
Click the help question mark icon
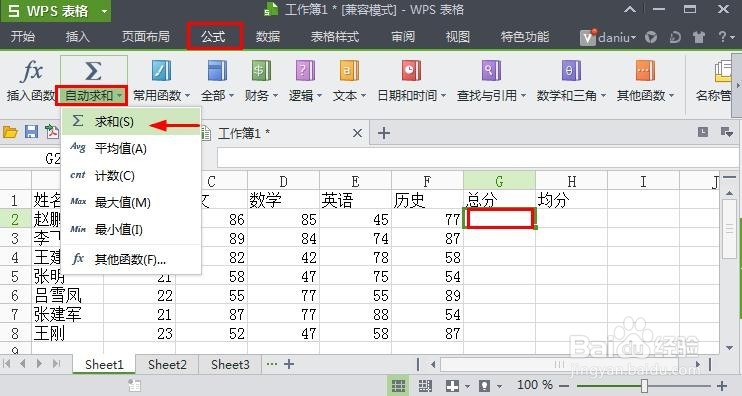[722, 37]
